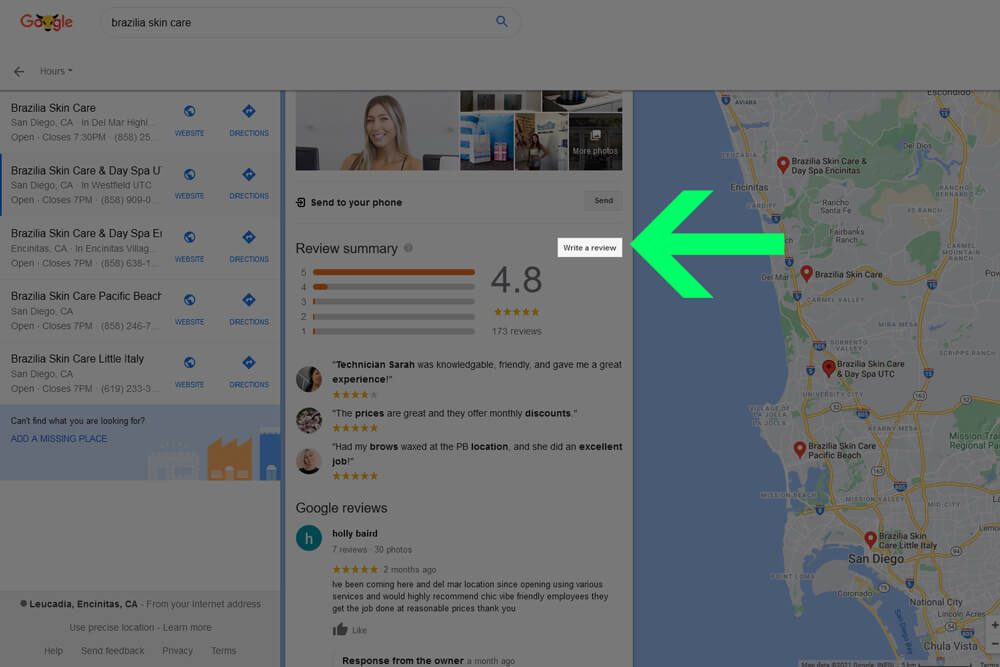The width and height of the screenshot is (1000, 667).
Task: Open the Hours filter dropdown
Action: (x=56, y=71)
